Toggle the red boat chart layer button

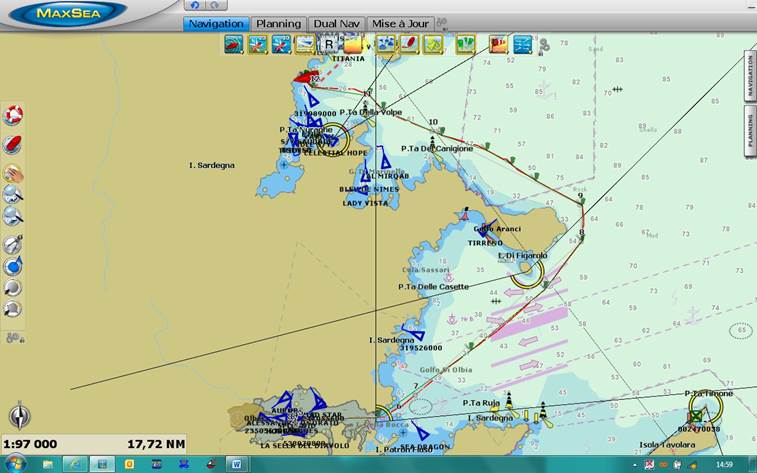(x=233, y=44)
